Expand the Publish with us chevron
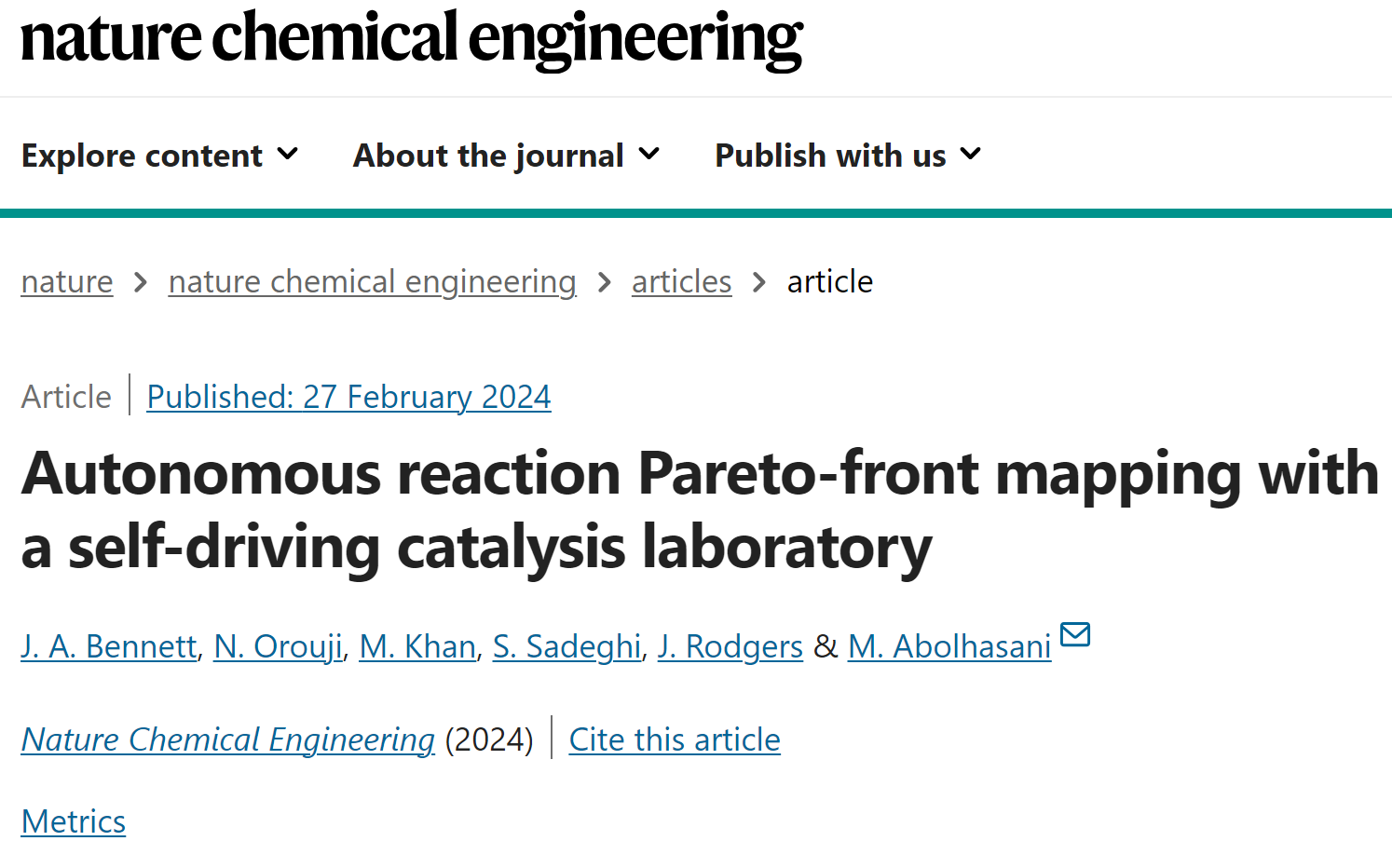1392x868 pixels. click(971, 154)
